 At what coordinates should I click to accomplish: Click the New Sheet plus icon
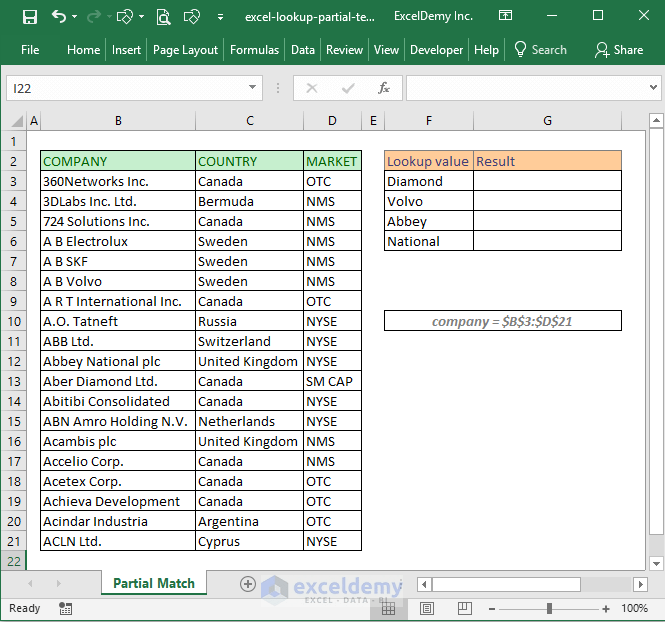pos(248,584)
